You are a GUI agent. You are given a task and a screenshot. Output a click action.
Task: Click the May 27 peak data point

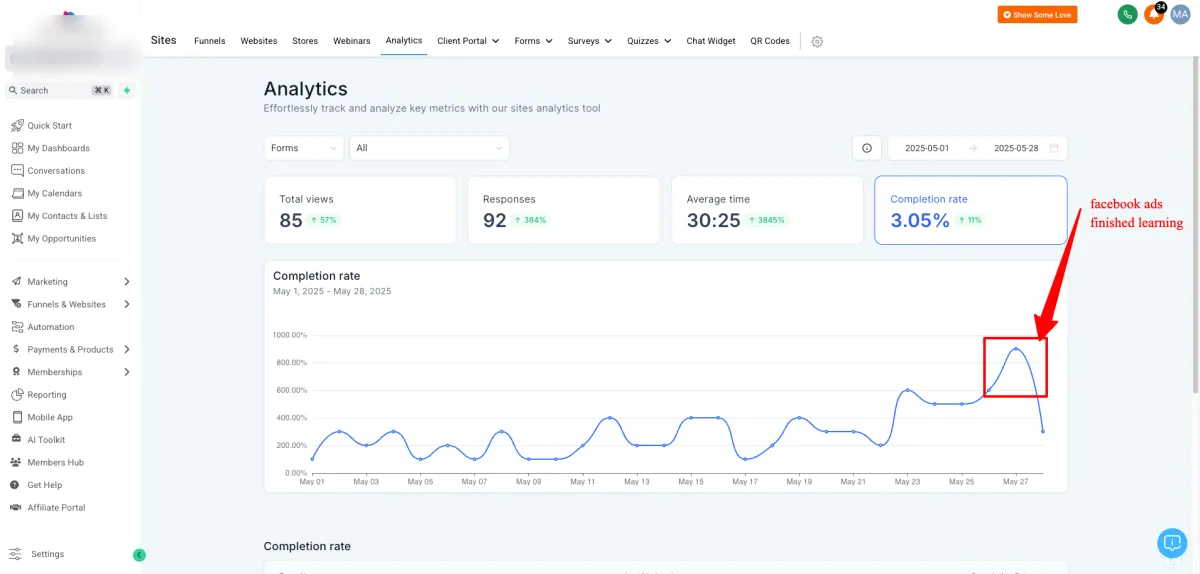[x=1015, y=349]
